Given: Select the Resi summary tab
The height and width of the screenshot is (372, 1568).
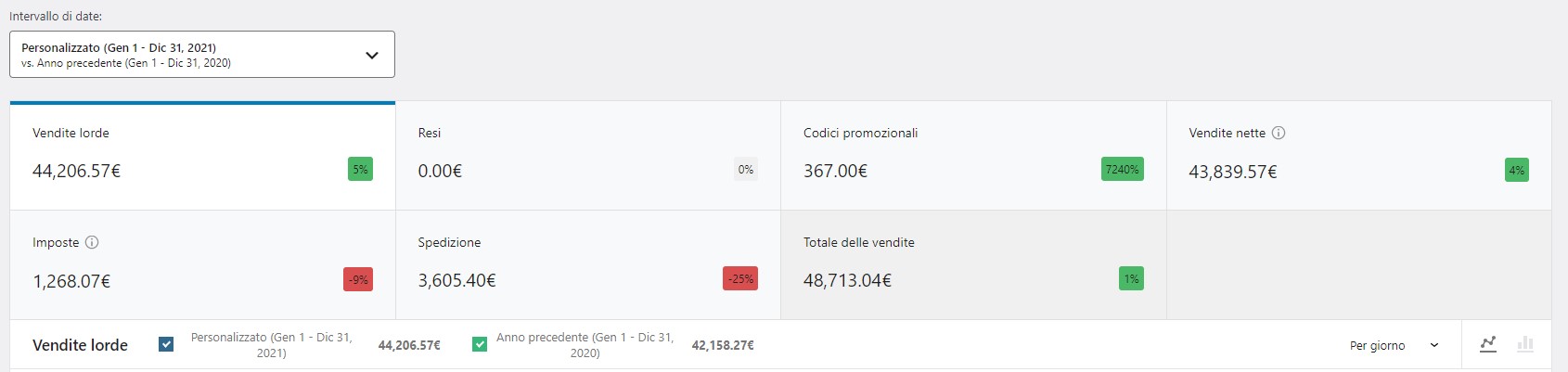Looking at the screenshot, I should click(x=587, y=155).
